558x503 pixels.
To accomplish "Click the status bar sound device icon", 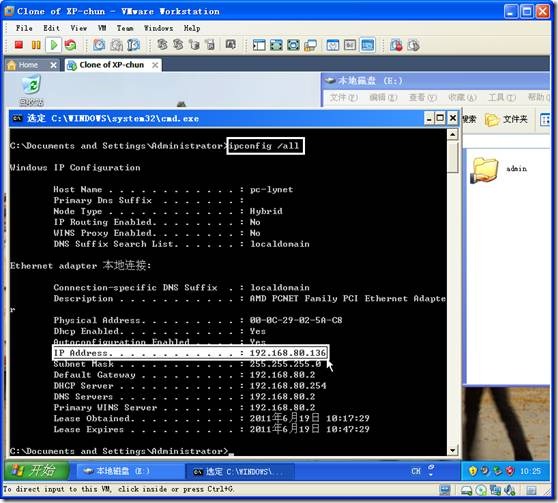I will pyautogui.click(x=510, y=491).
